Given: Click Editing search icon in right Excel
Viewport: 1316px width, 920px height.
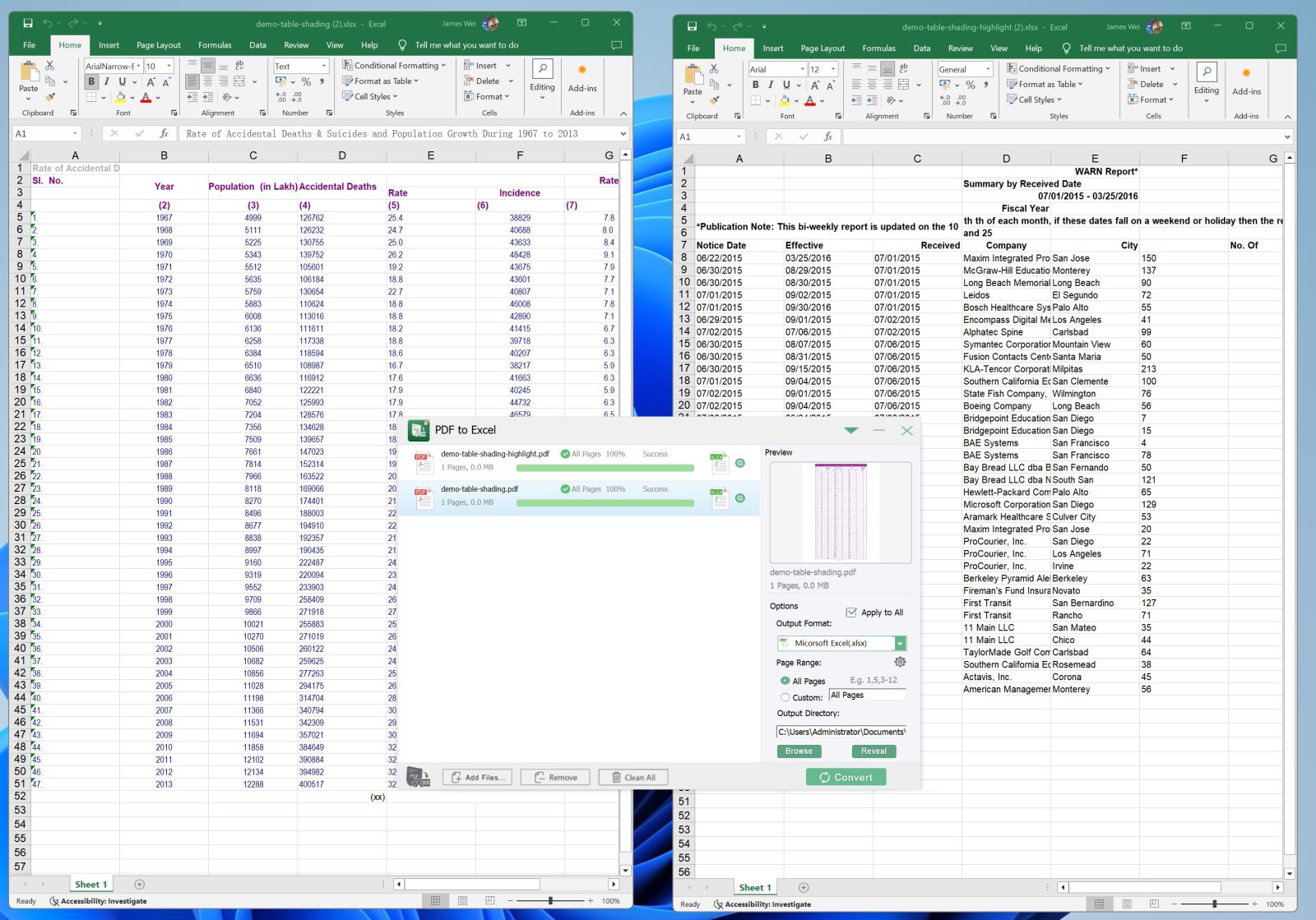Looking at the screenshot, I should click(1206, 72).
